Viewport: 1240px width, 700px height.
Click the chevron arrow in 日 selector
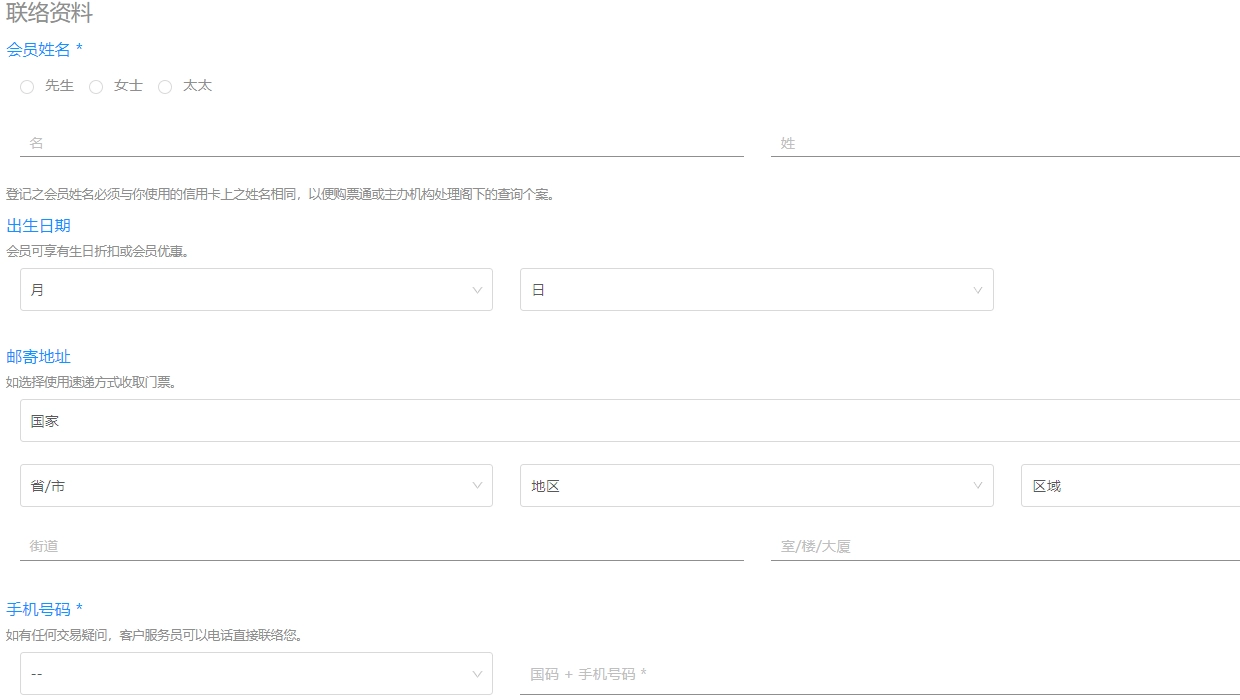978,290
